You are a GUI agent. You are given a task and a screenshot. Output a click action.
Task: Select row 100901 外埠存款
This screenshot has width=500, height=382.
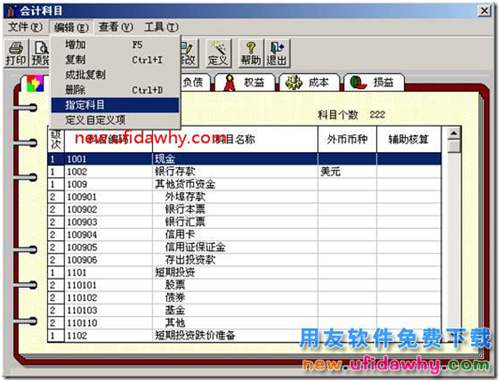coord(245,197)
